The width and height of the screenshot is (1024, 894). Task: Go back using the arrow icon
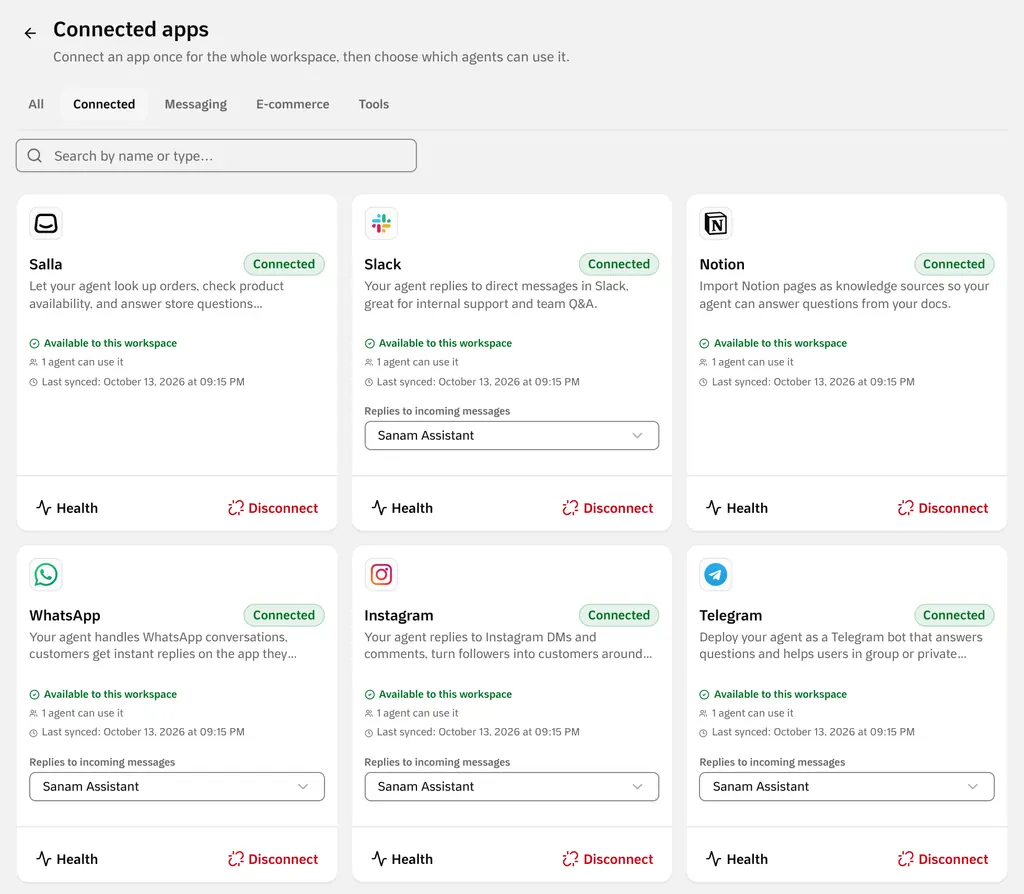click(30, 33)
